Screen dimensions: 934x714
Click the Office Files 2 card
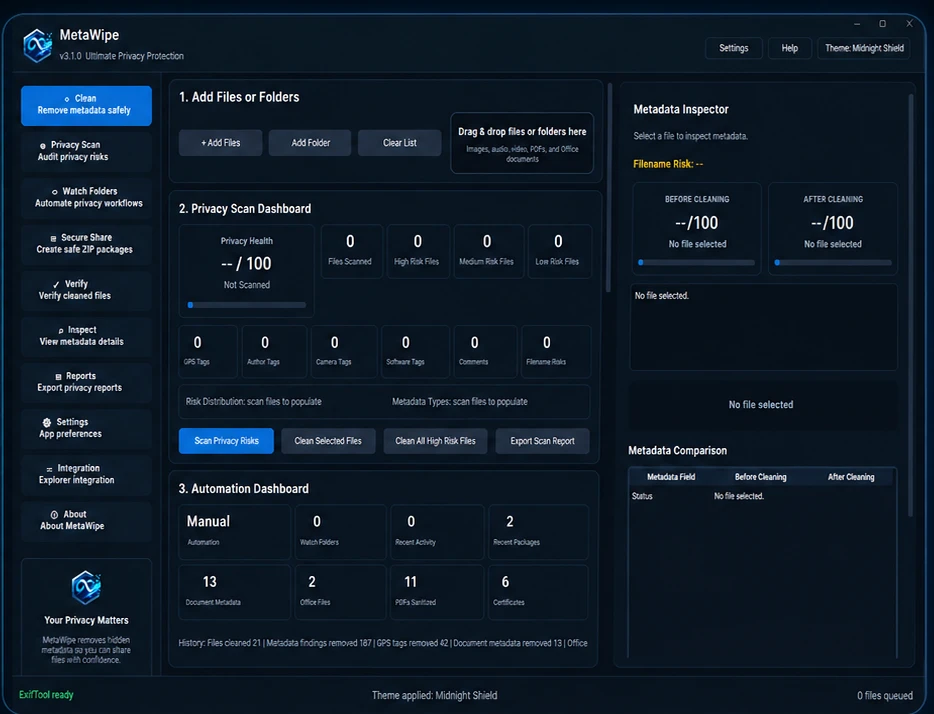(340, 593)
